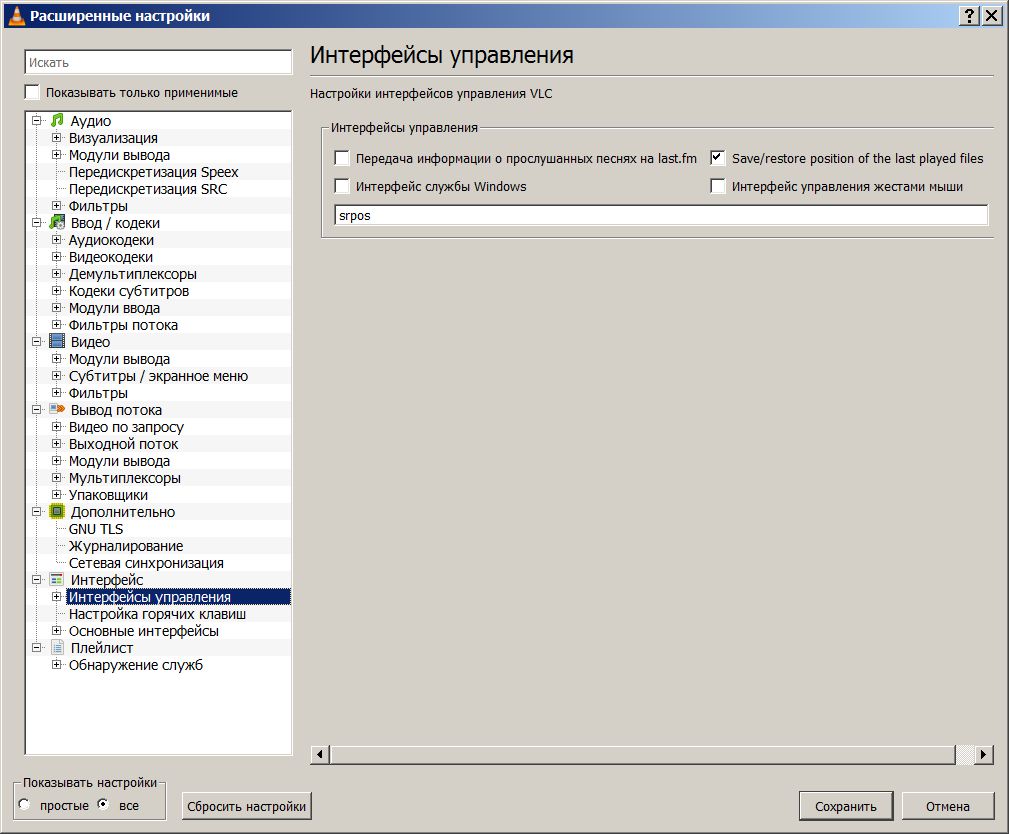Collapse the Вывод потока section
This screenshot has height=834, width=1009.
click(37, 410)
